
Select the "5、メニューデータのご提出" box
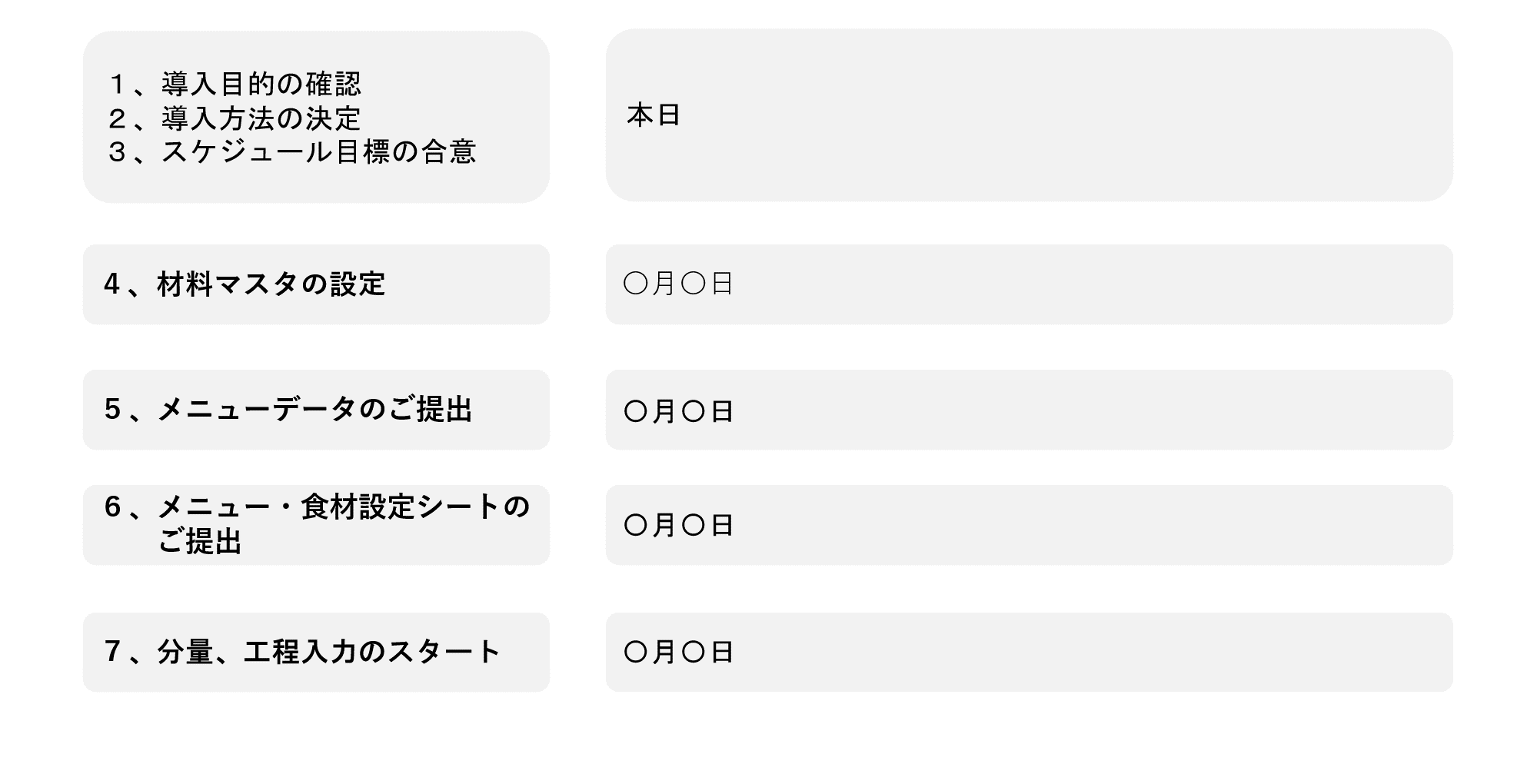pyautogui.click(x=315, y=410)
